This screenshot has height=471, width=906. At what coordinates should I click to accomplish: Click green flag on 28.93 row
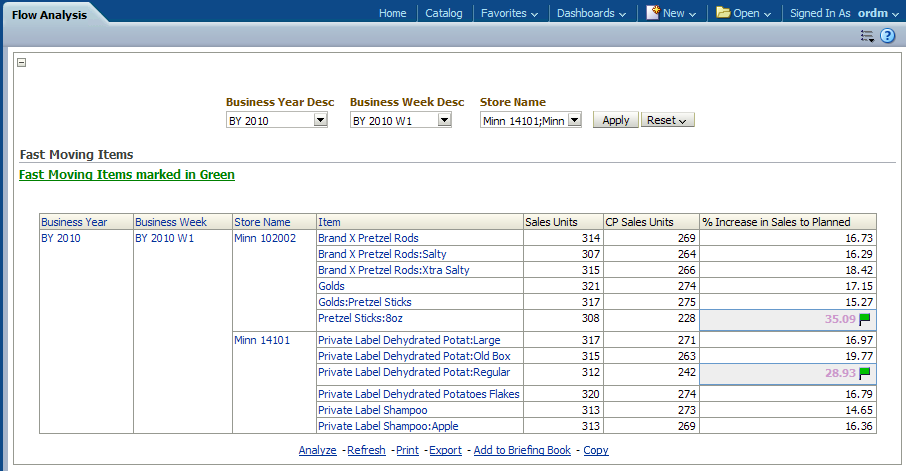pos(865,373)
